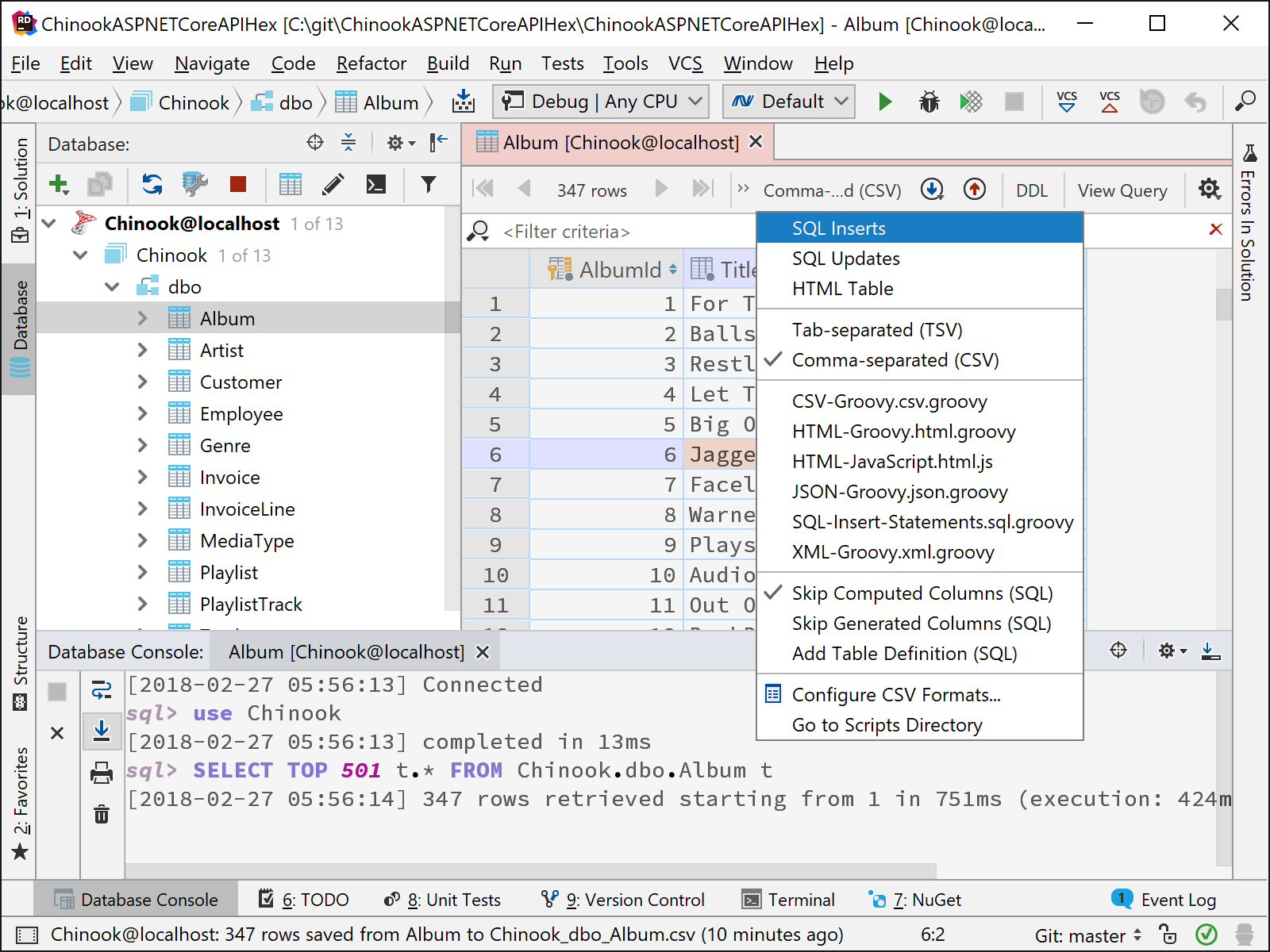The image size is (1270, 952).
Task: Collapse Chinook@localhost data source node
Action: [49, 224]
